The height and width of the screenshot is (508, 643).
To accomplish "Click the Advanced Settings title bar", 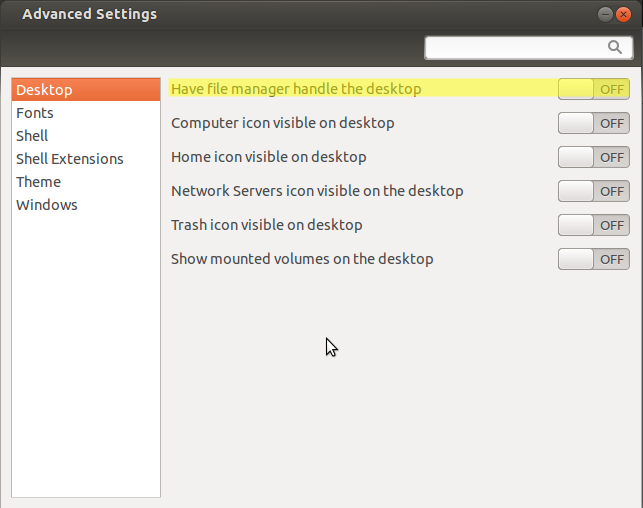I will [x=300, y=15].
